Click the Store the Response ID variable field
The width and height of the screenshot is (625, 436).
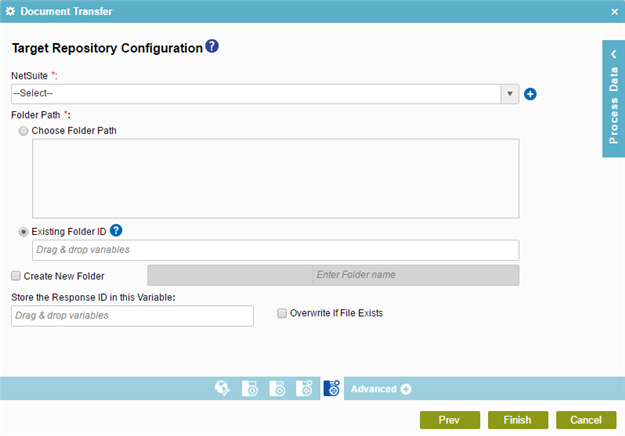tap(132, 316)
